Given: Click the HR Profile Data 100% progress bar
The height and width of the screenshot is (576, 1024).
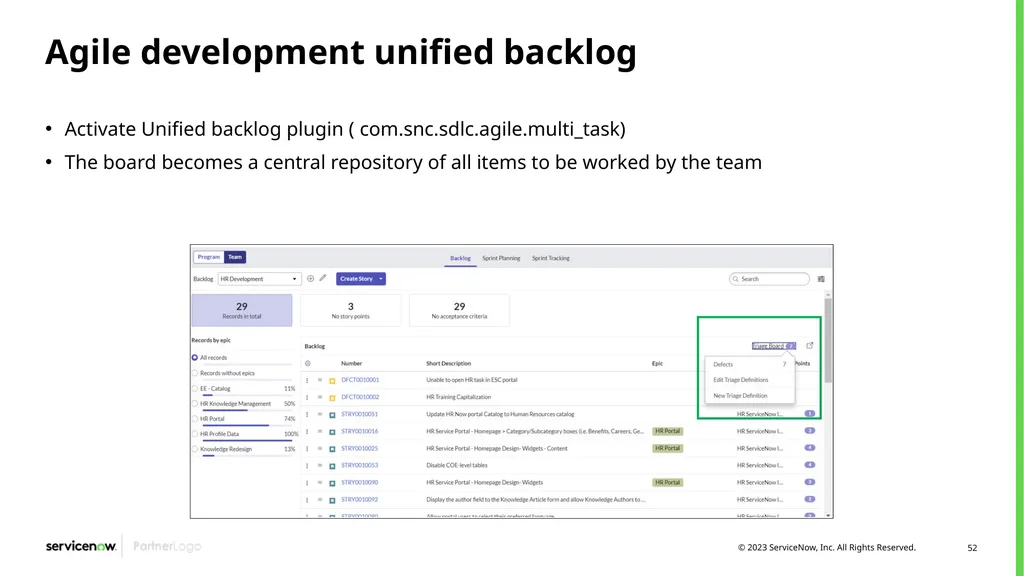Looking at the screenshot, I should click(247, 441).
